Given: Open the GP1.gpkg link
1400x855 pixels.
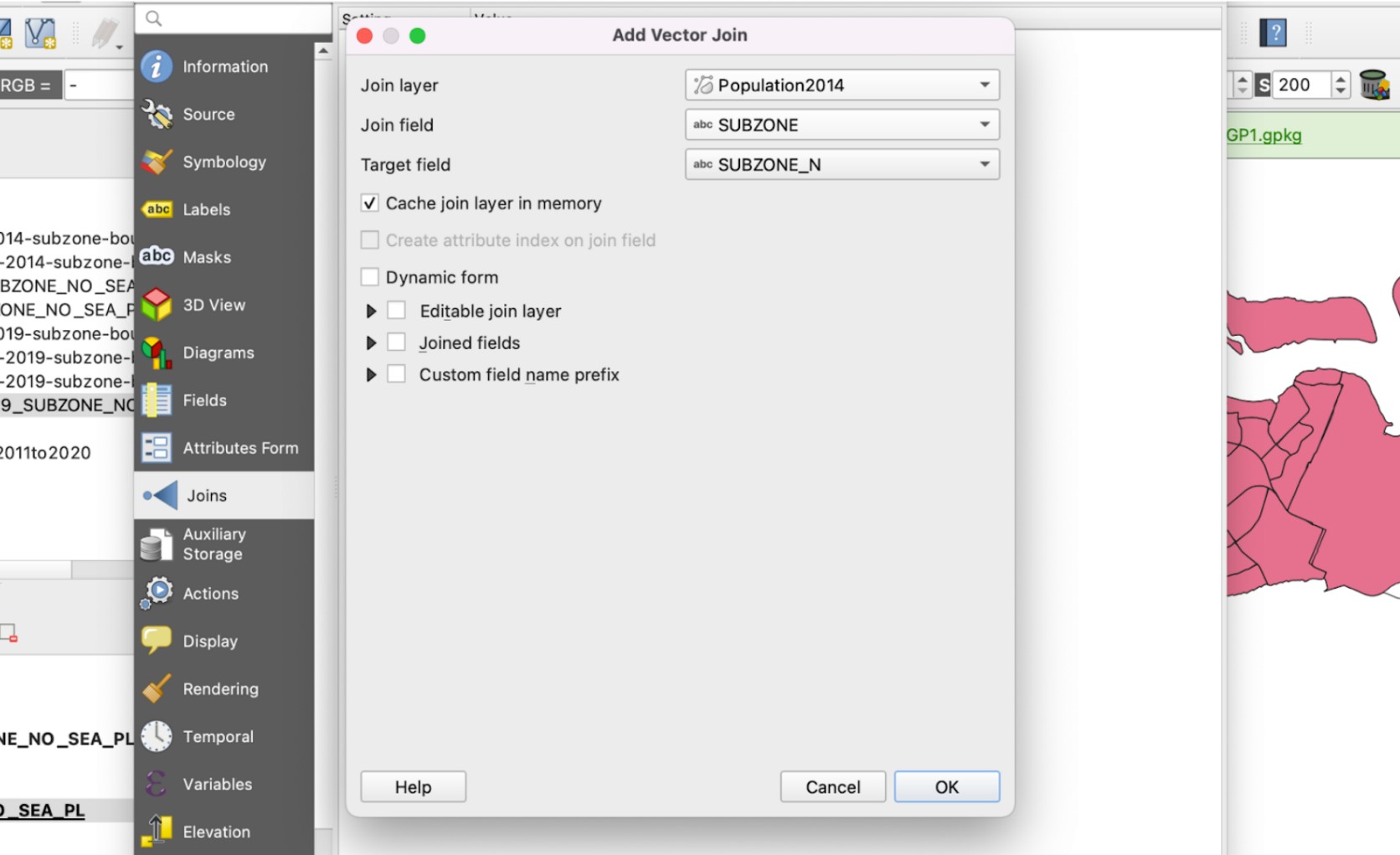Looking at the screenshot, I should 1264,136.
